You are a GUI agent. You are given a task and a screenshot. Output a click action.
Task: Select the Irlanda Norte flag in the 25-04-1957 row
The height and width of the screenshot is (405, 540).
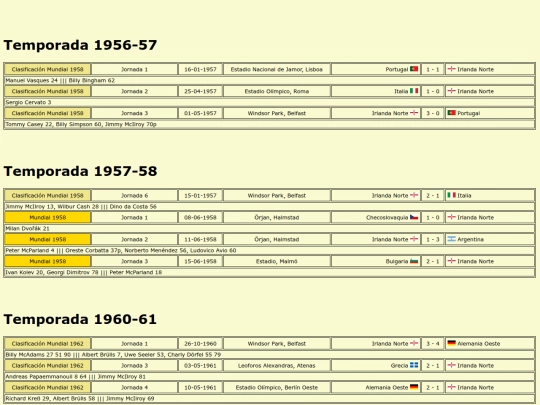451,91
